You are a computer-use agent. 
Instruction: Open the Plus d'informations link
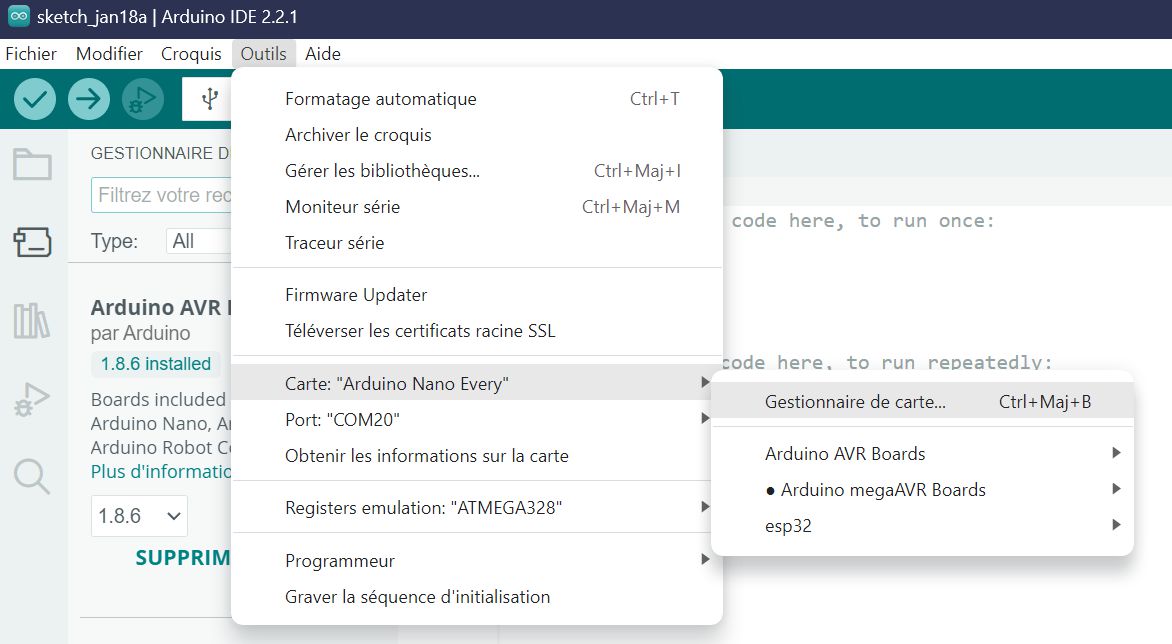point(161,471)
